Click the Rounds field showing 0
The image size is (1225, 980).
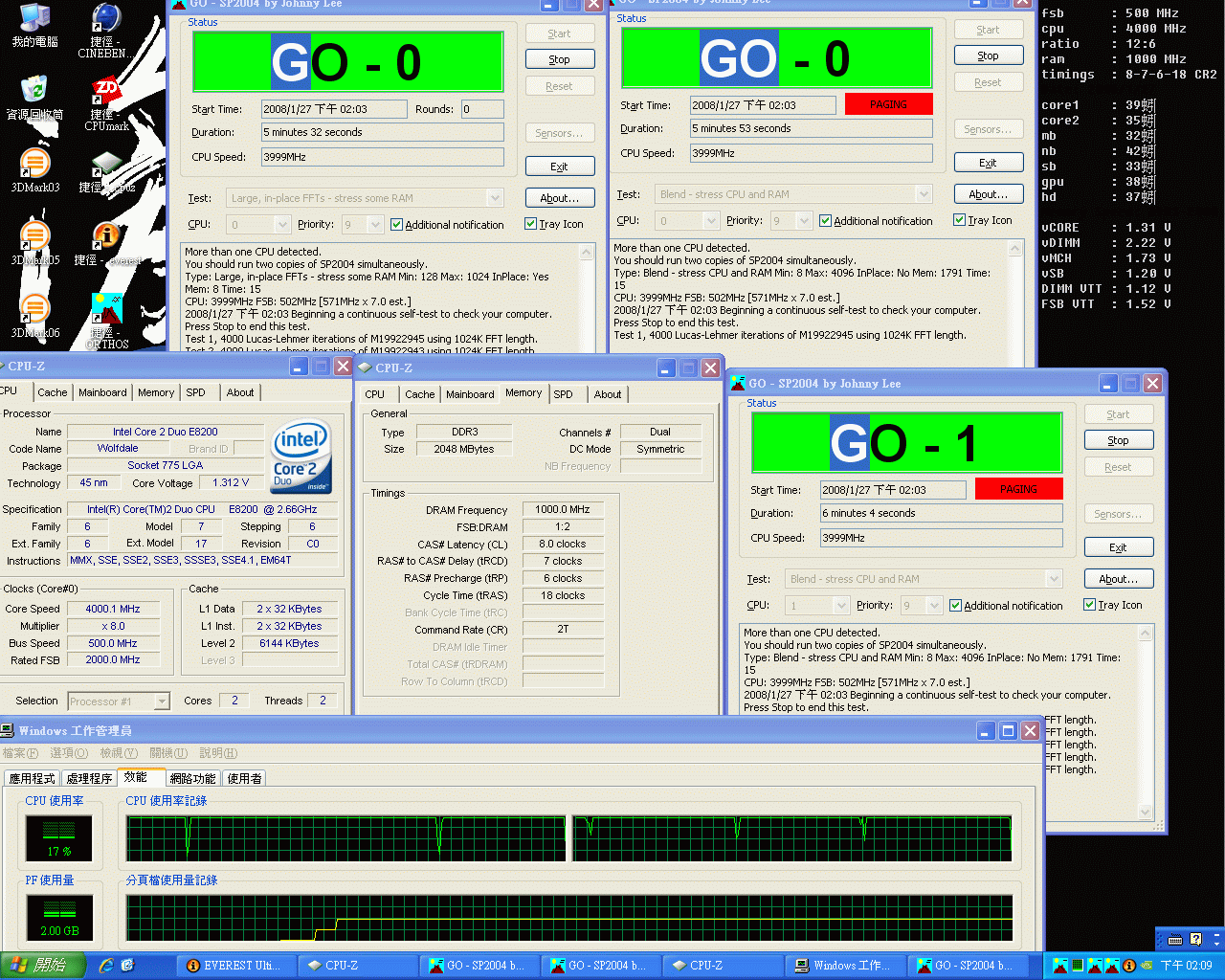pos(482,109)
